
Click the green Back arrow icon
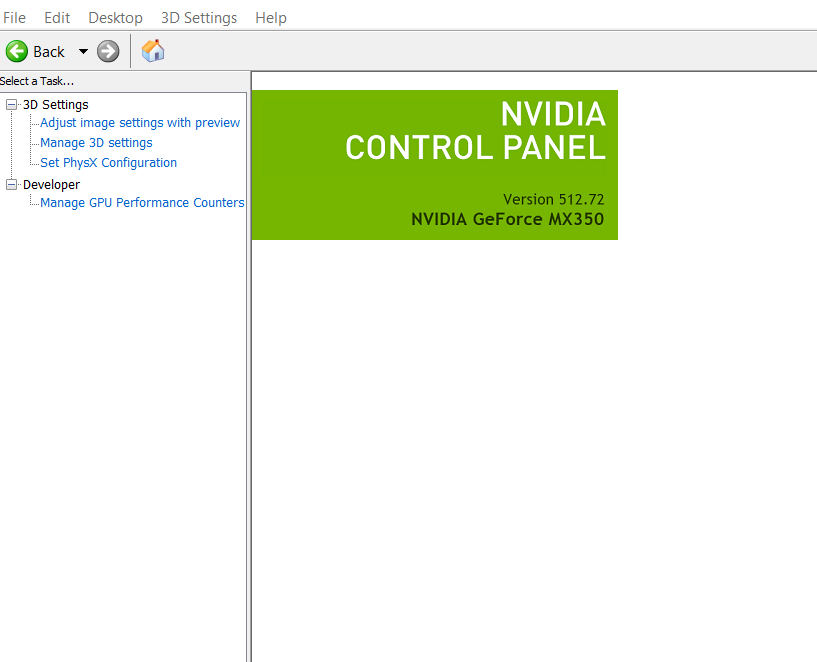pyautogui.click(x=17, y=51)
